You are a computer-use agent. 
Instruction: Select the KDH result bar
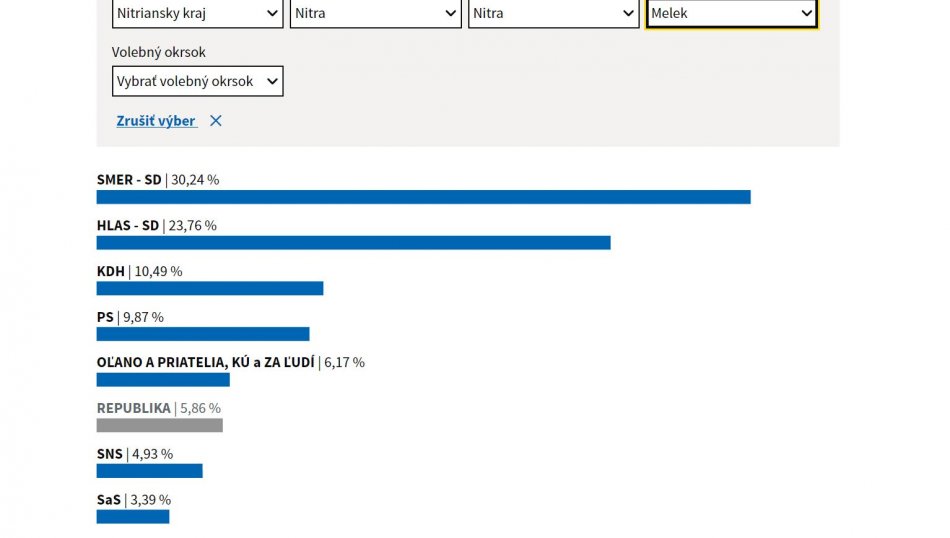210,288
